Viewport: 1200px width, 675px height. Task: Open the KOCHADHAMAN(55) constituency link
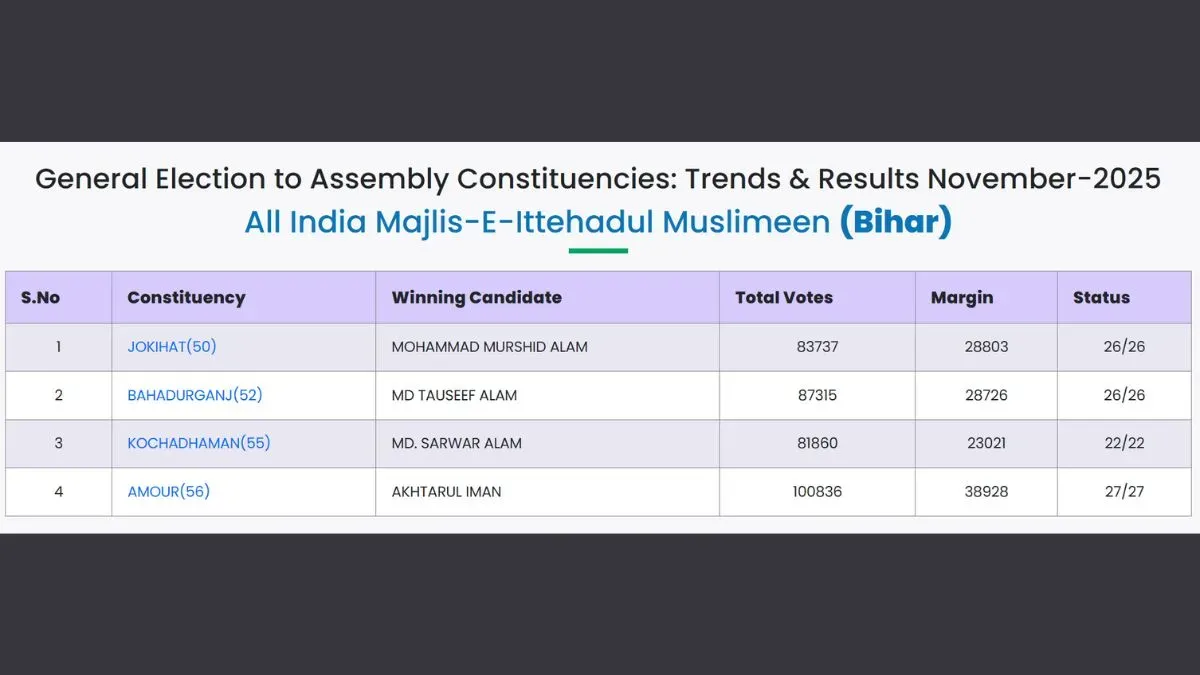coord(198,443)
